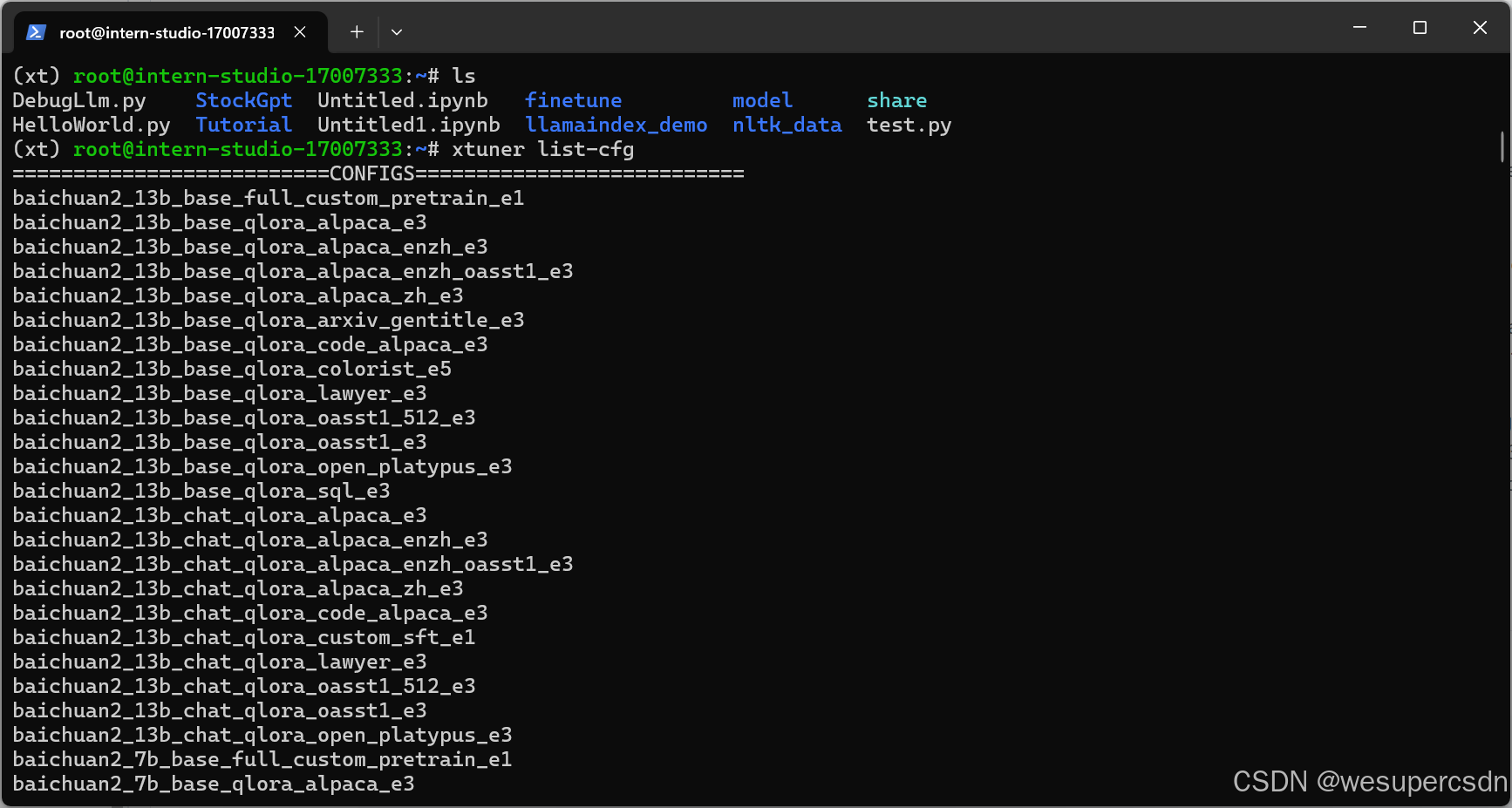Click baichuan2_13b_chat_qlora_code_alpaca_e3 line

(250, 614)
